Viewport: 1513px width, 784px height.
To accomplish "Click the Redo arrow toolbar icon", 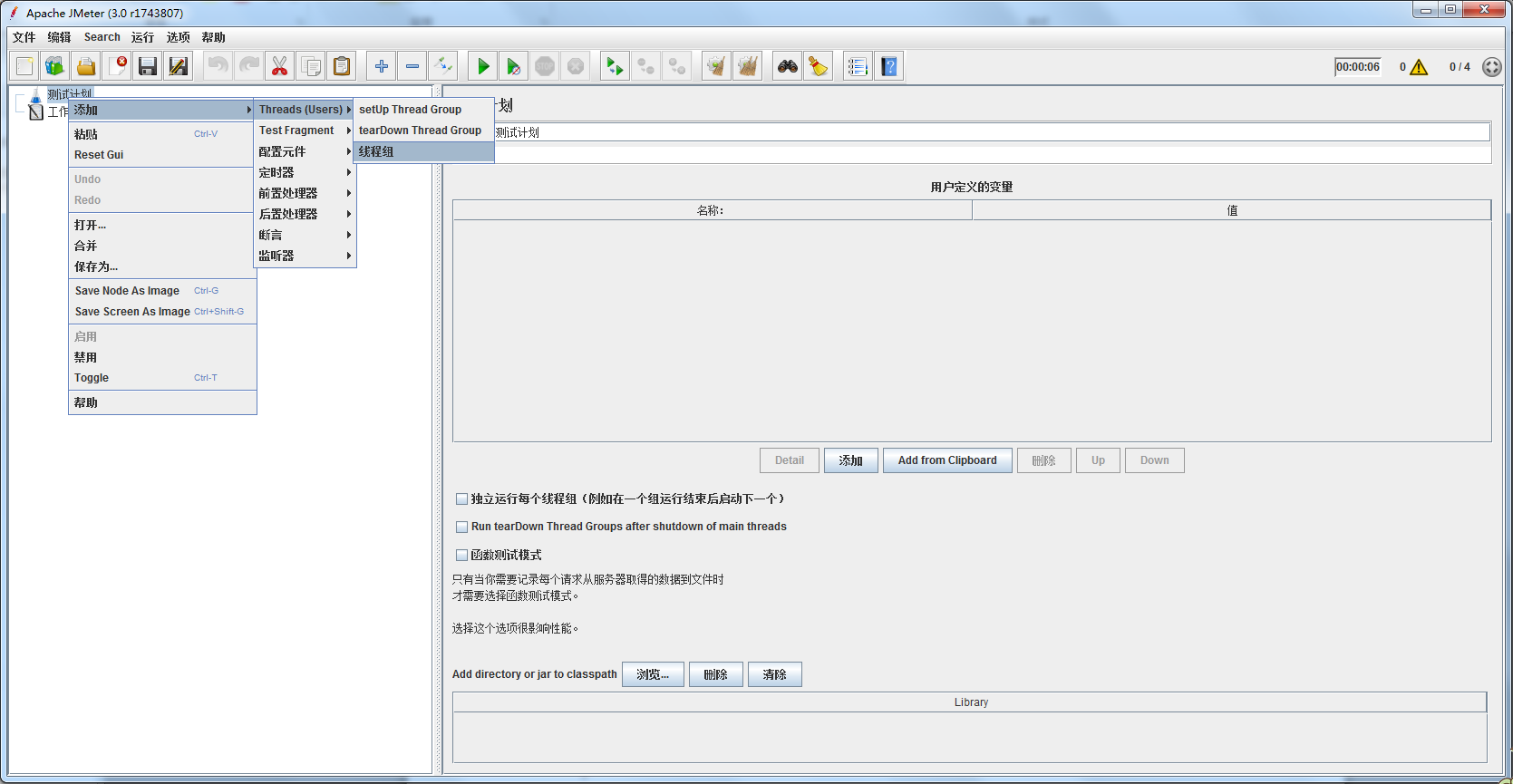I will (x=249, y=66).
